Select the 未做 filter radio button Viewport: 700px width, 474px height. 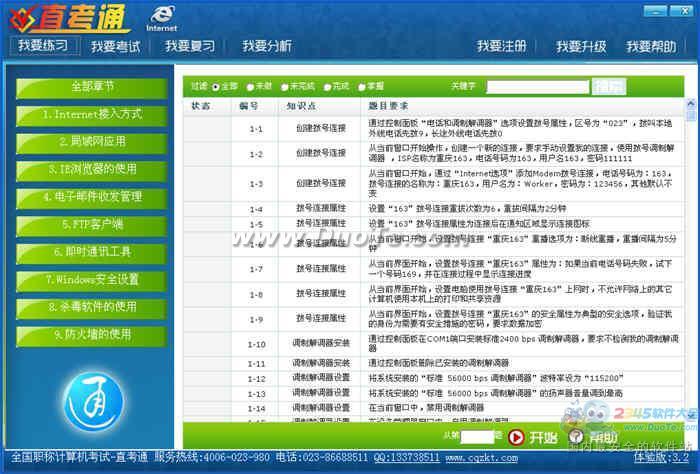coord(250,87)
